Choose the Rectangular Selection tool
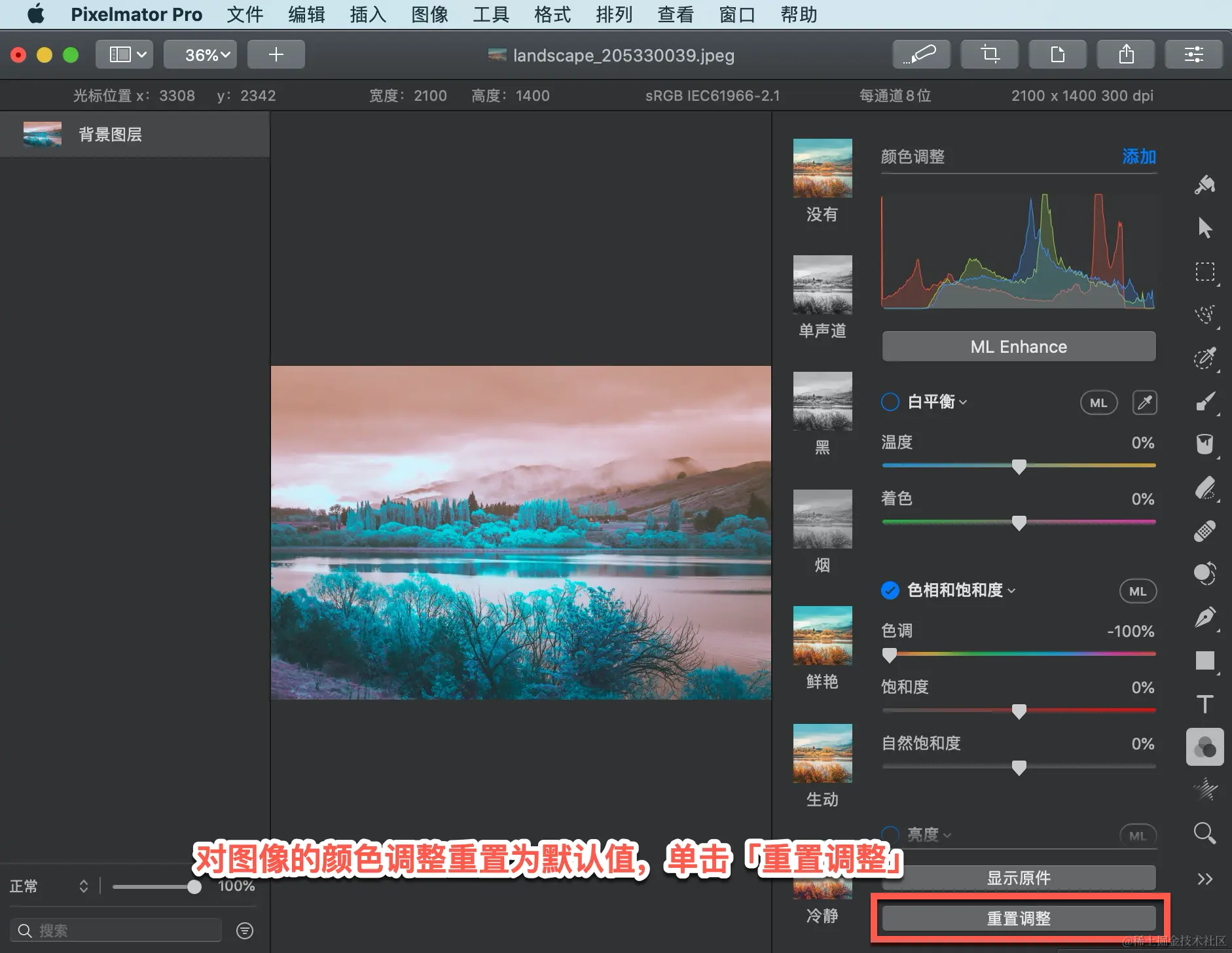The image size is (1232, 953). [1205, 271]
